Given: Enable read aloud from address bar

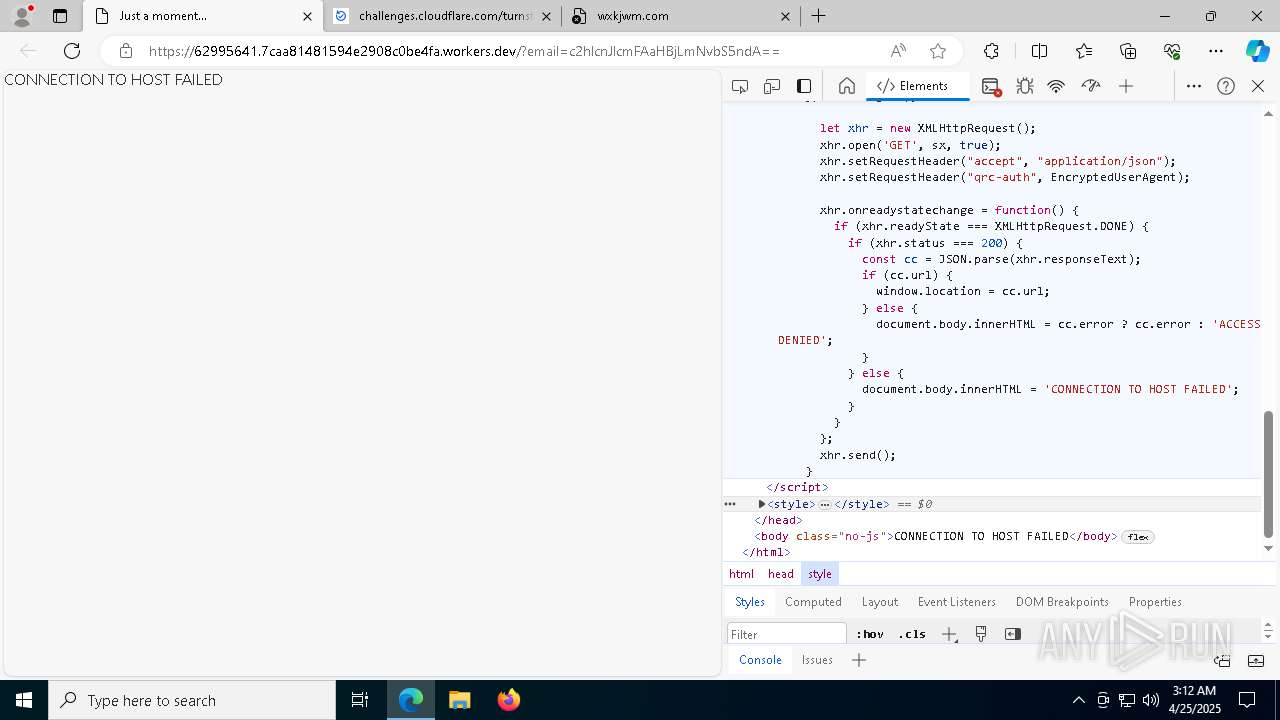Looking at the screenshot, I should click(898, 51).
